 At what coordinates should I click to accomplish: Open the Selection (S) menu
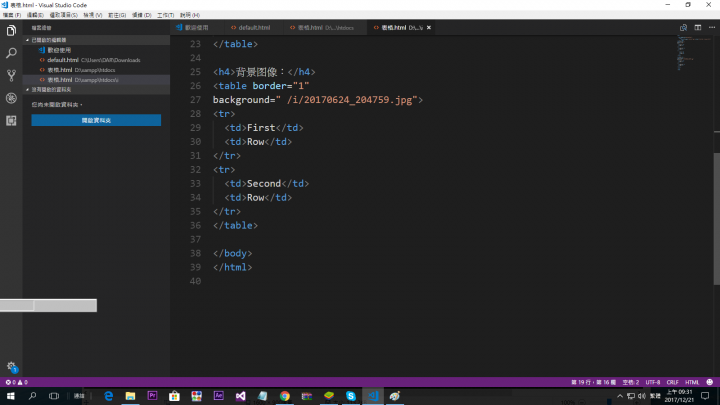[63, 15]
